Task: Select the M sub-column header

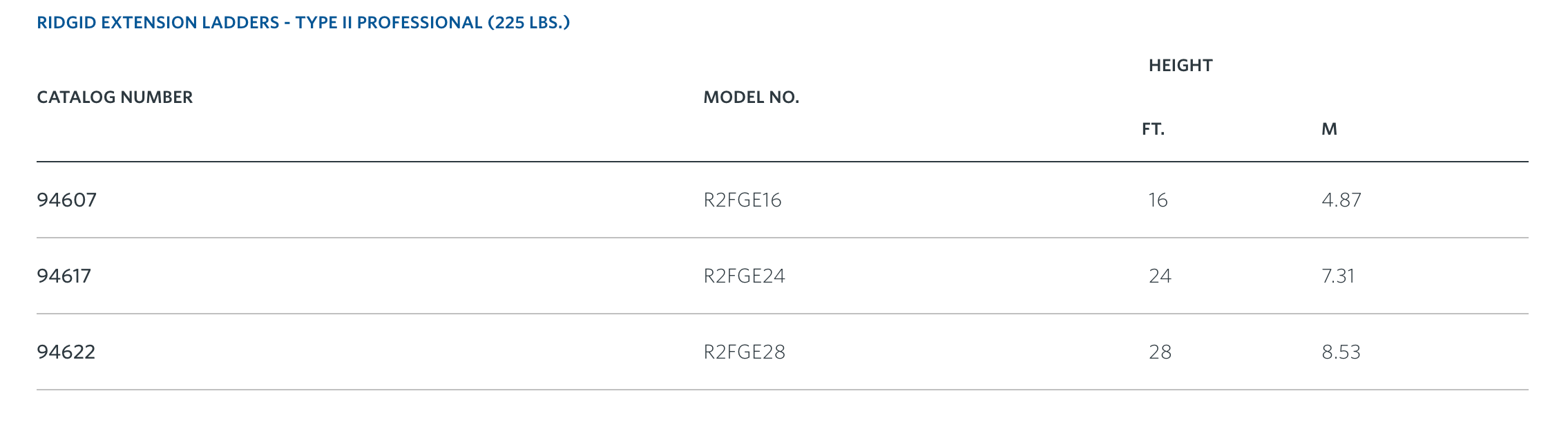Action: (x=1330, y=129)
